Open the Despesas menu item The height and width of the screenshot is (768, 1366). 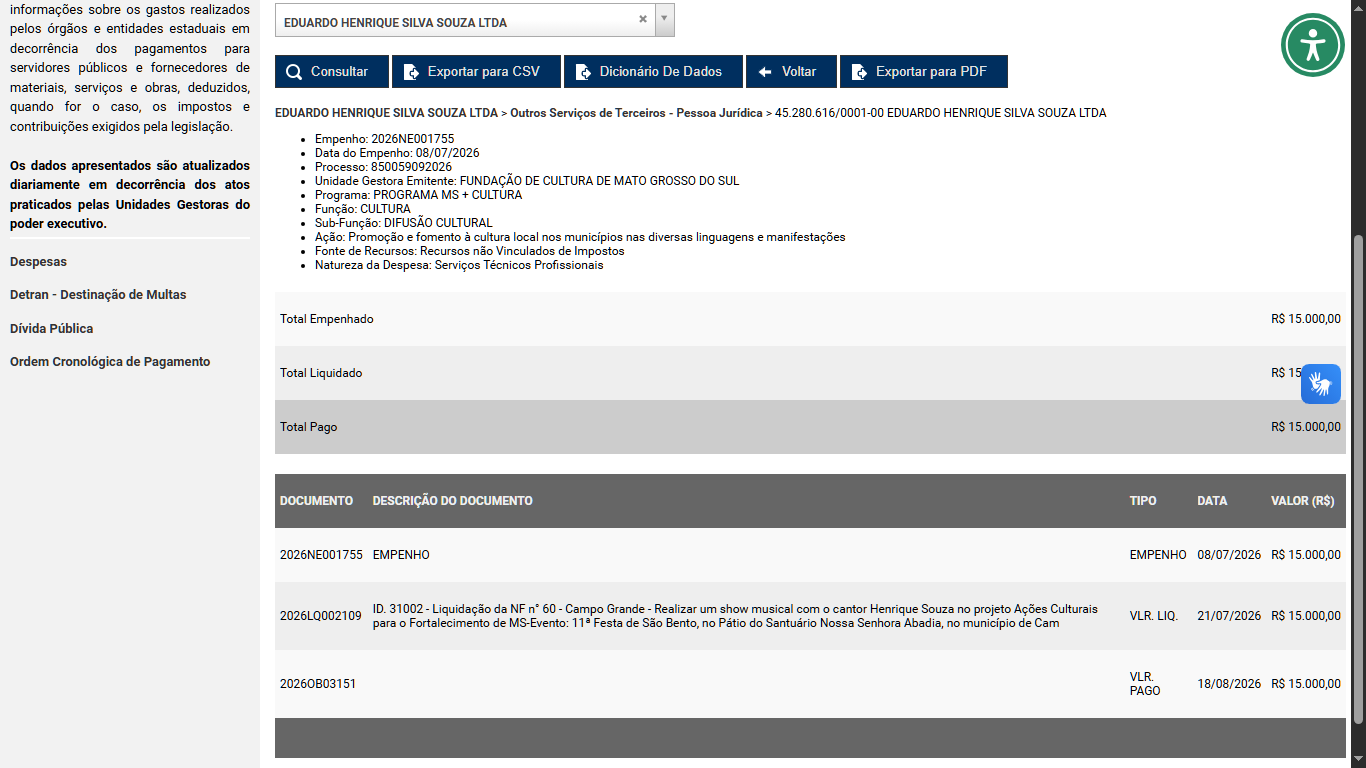(x=39, y=262)
